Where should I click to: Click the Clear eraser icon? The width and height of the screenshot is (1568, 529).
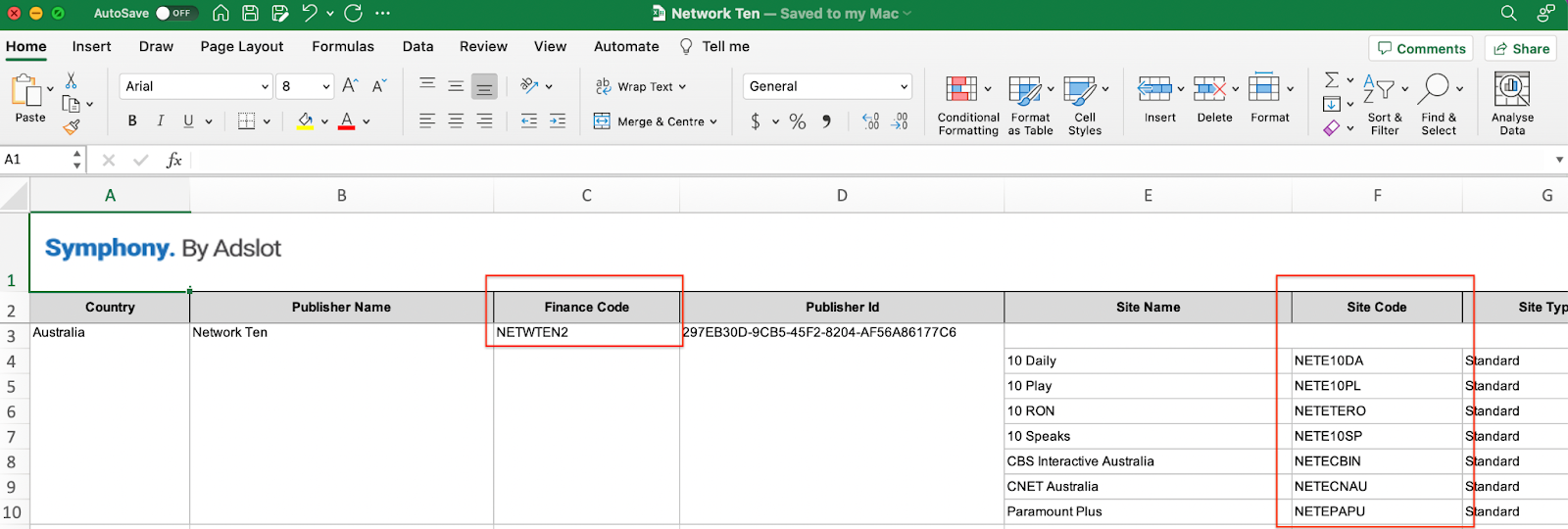1332,127
